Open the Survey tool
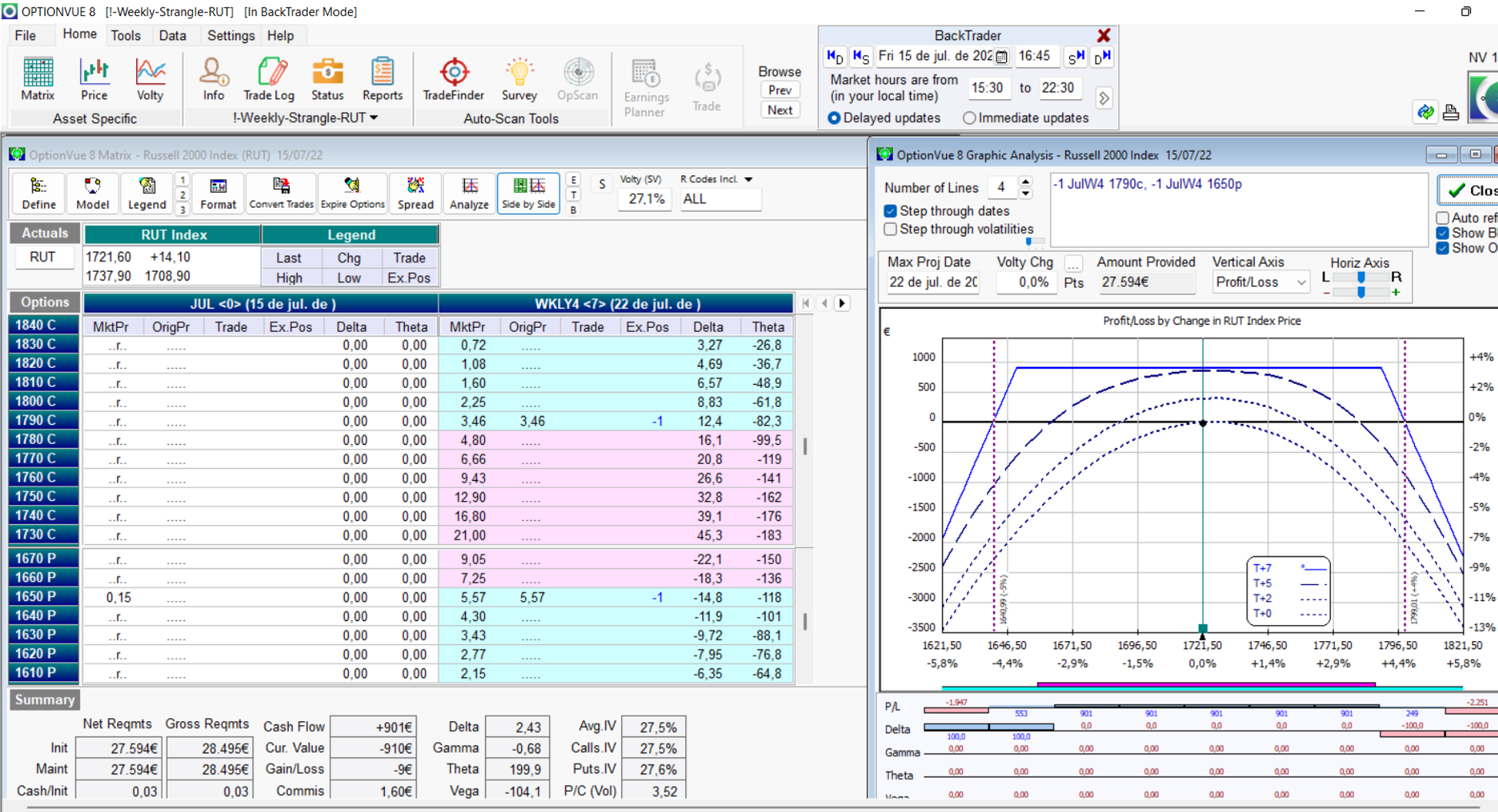The width and height of the screenshot is (1498, 812). click(519, 79)
